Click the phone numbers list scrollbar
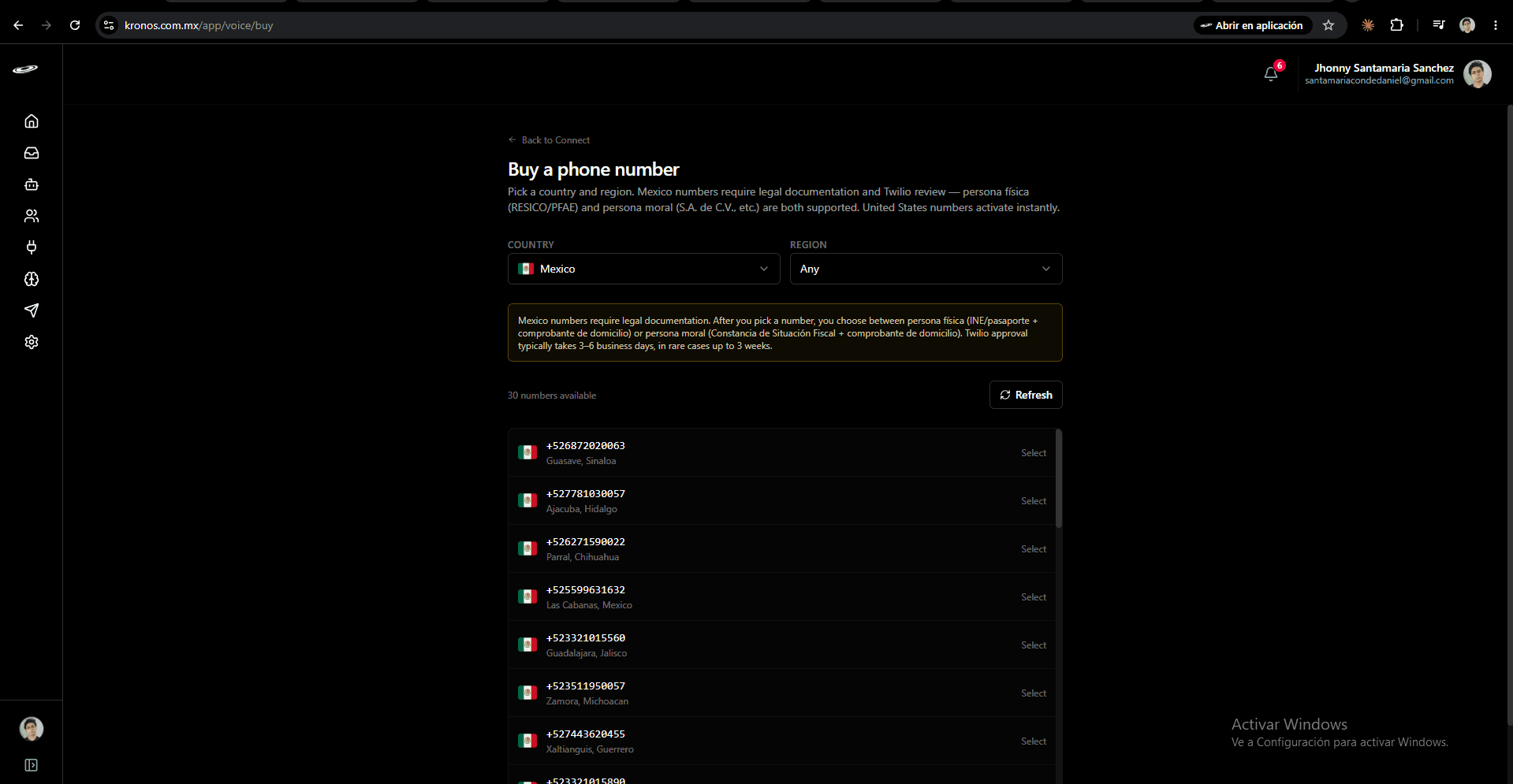1513x784 pixels. click(x=1059, y=478)
